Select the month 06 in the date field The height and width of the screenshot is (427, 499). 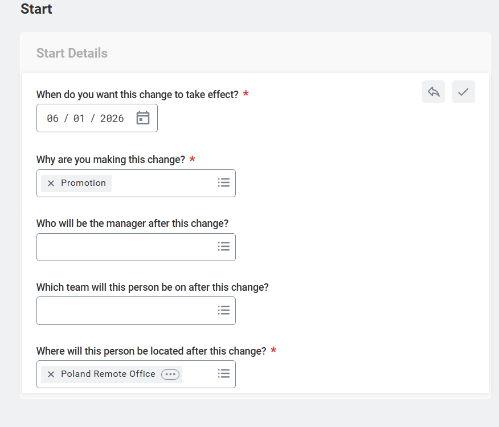pyautogui.click(x=52, y=118)
